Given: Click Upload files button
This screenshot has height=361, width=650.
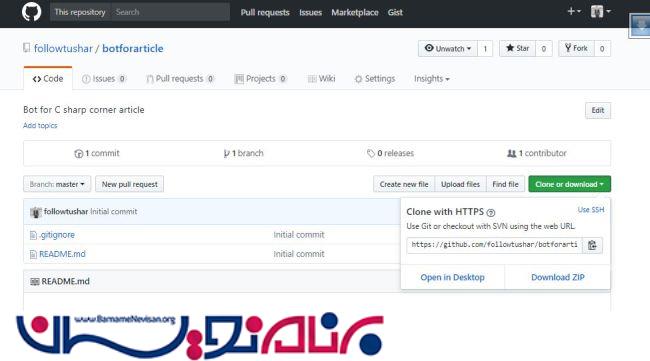Looking at the screenshot, I should click(460, 184).
